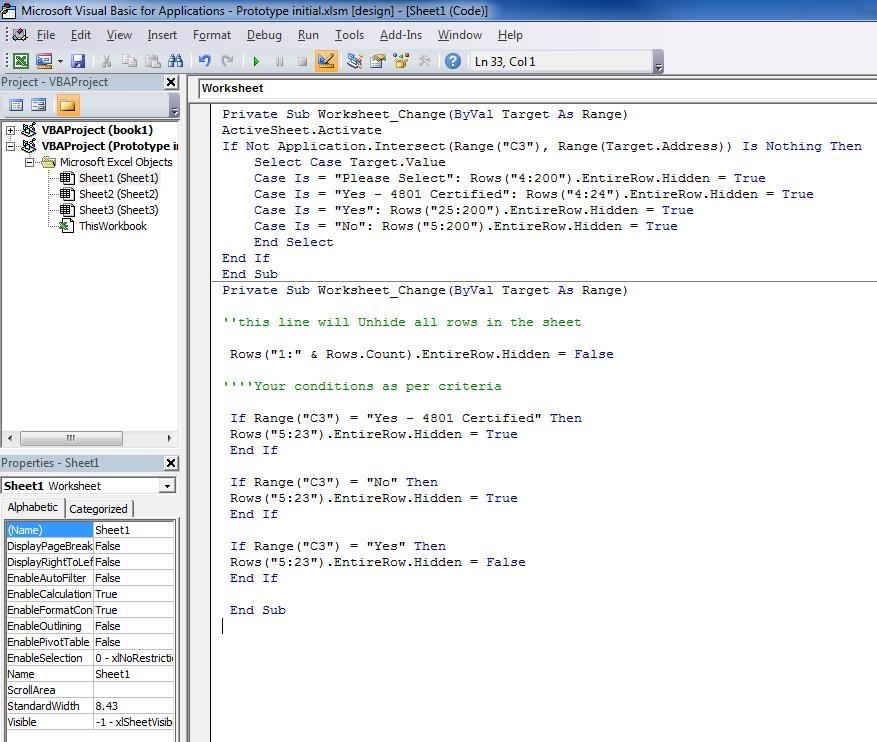Image resolution: width=877 pixels, height=742 pixels.
Task: Click the Save icon in toolbar
Action: [78, 61]
